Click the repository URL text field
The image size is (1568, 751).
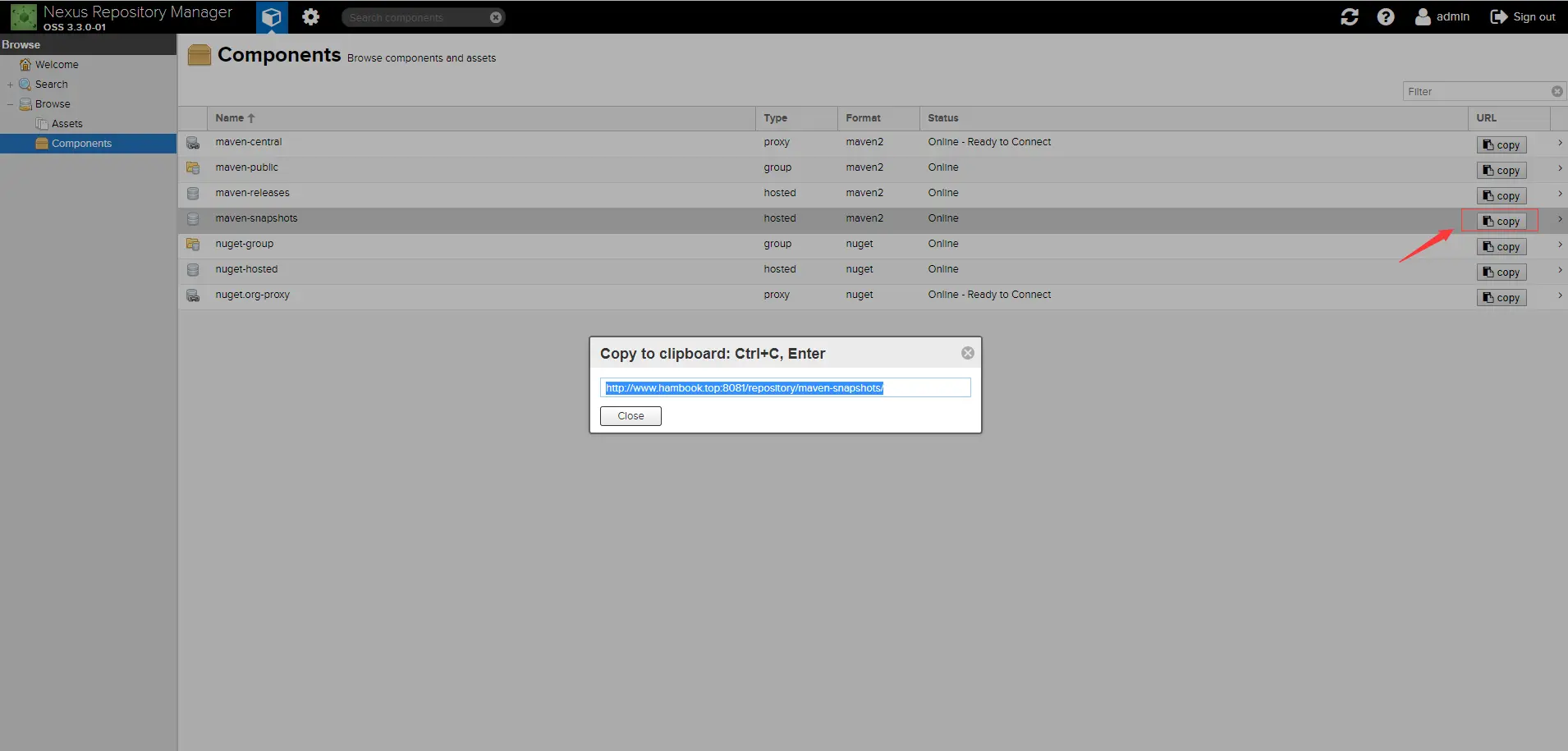786,387
